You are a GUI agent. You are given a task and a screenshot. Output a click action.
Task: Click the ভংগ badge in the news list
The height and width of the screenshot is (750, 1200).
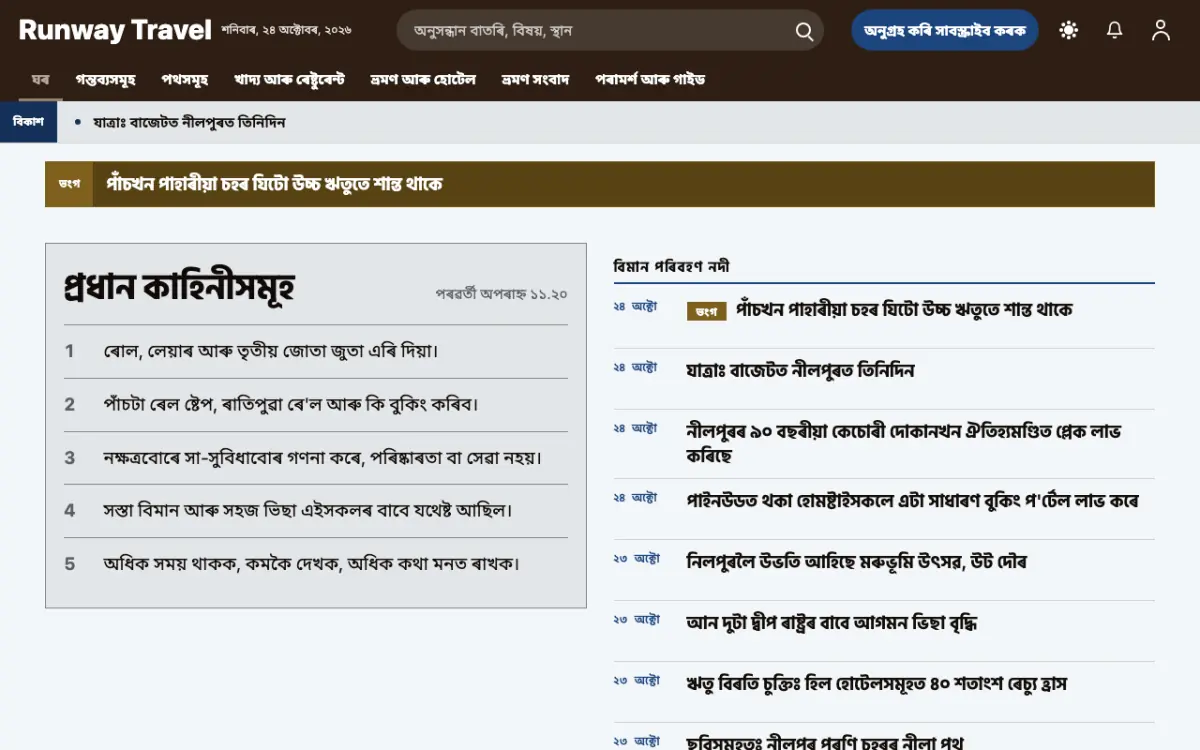[x=706, y=311]
